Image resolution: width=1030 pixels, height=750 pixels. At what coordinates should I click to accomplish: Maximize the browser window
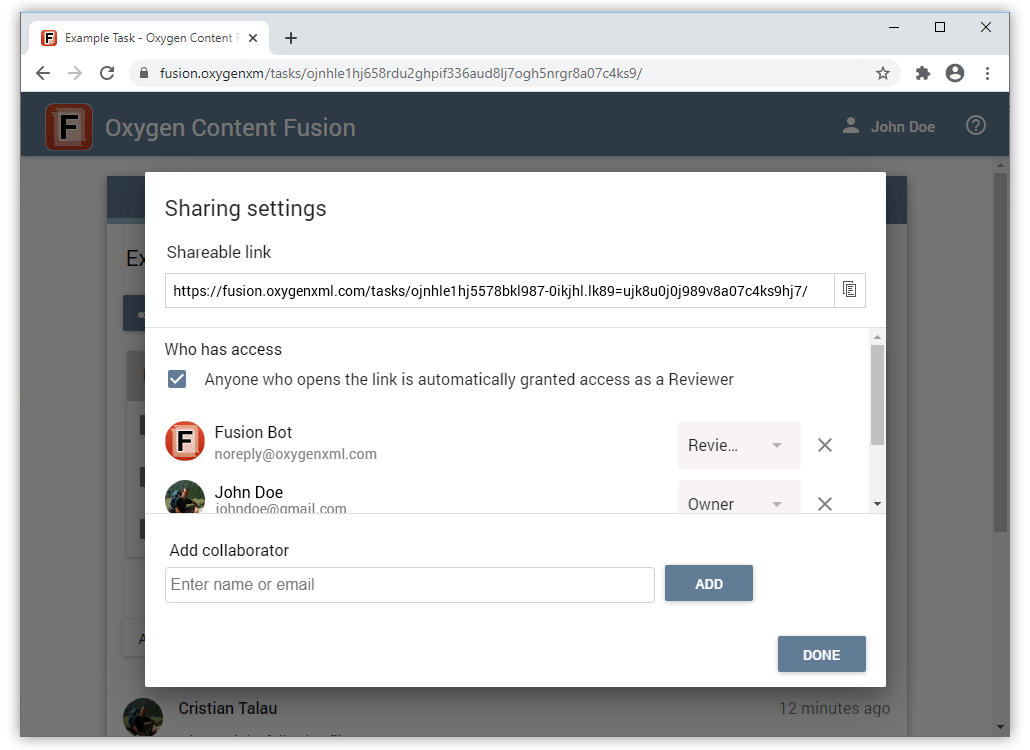click(x=940, y=27)
